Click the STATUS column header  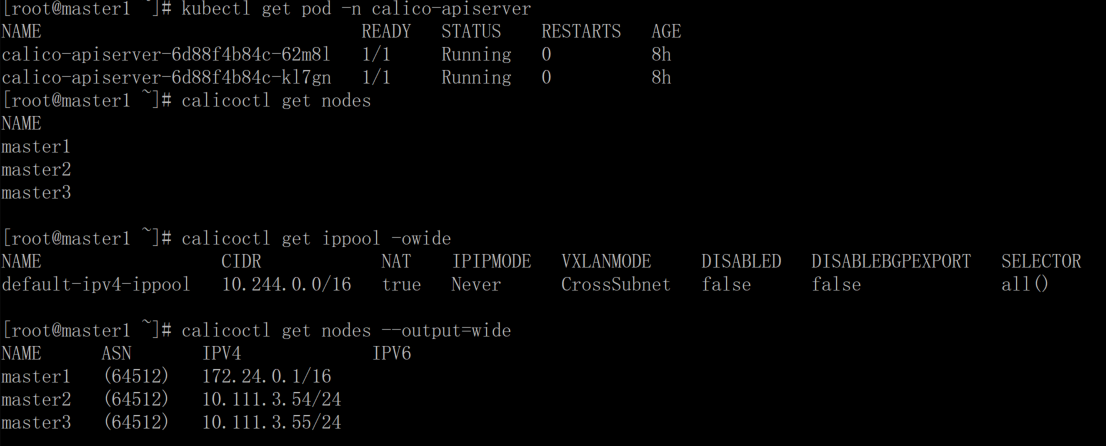coord(471,32)
